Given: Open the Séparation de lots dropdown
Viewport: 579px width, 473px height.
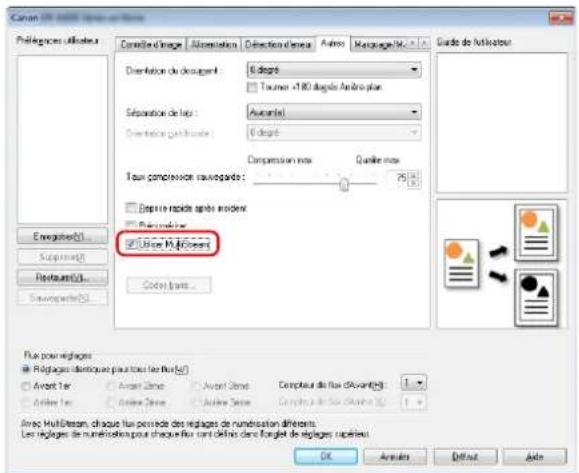Looking at the screenshot, I should (334, 112).
